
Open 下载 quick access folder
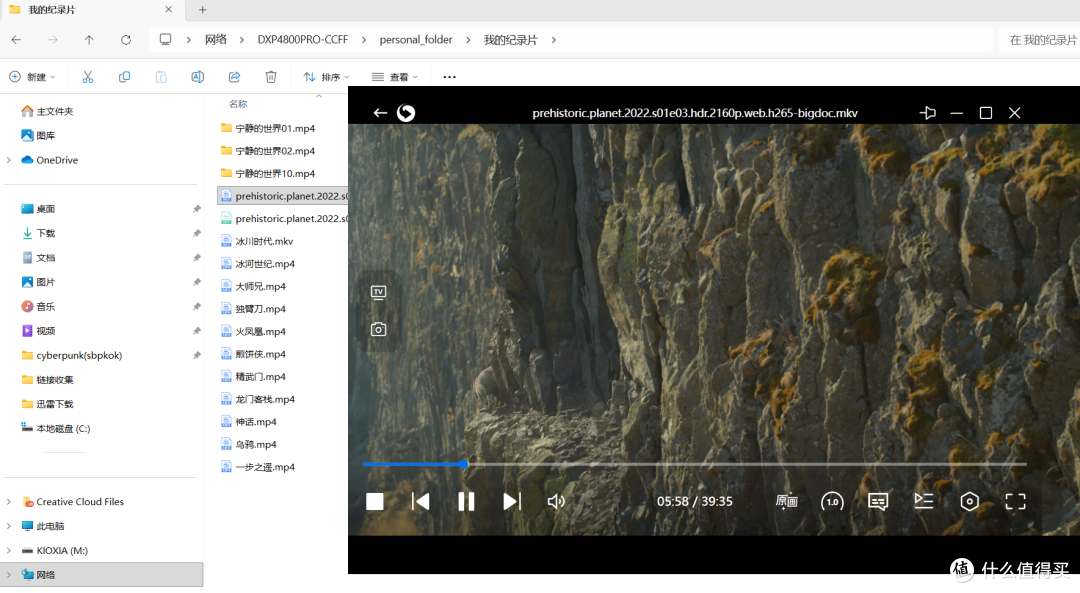point(38,233)
